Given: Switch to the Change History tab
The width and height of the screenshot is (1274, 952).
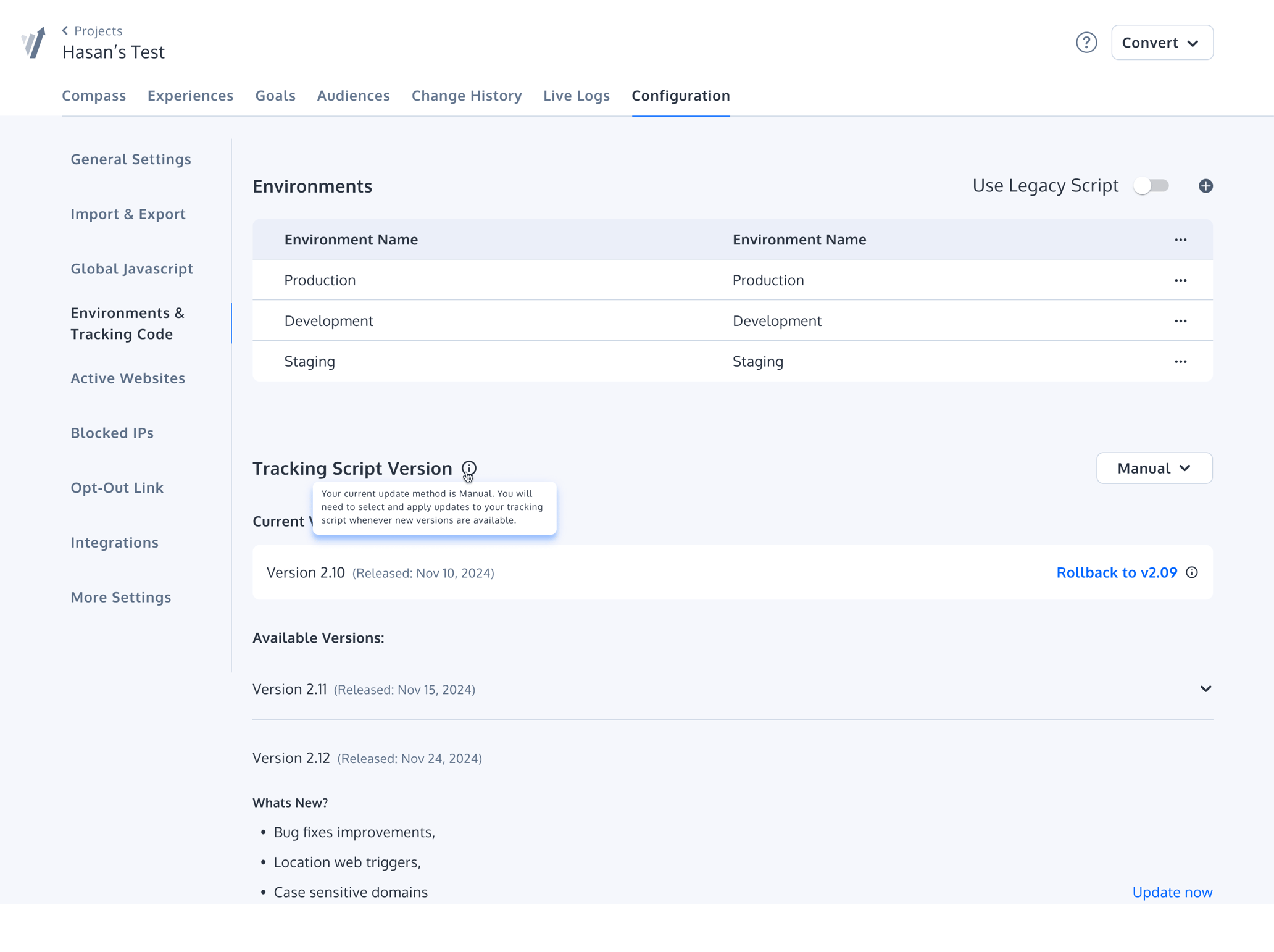Looking at the screenshot, I should coord(467,96).
